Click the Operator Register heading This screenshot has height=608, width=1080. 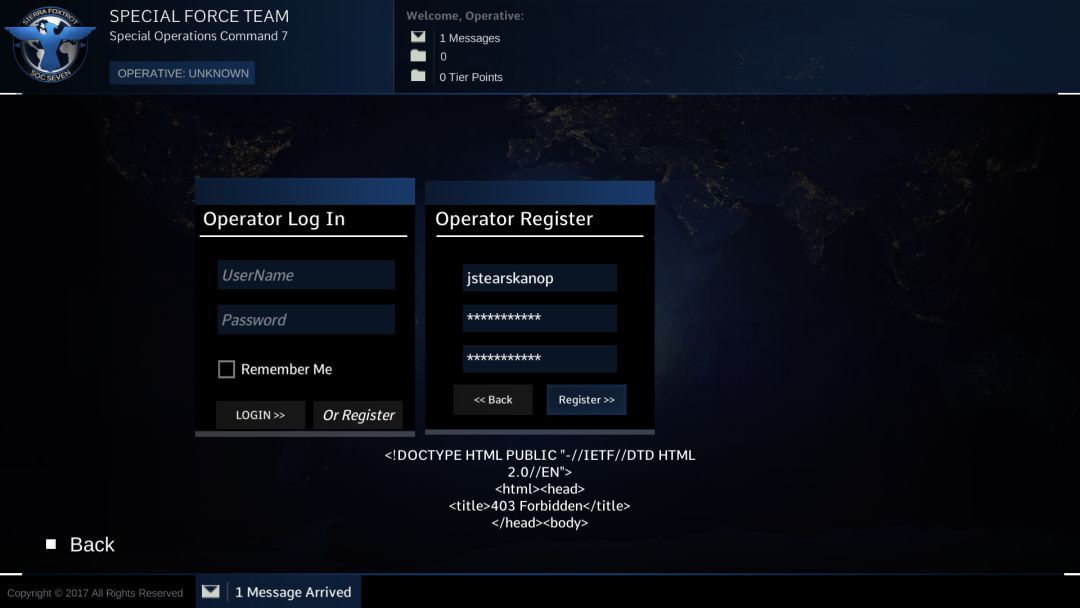[x=514, y=219]
